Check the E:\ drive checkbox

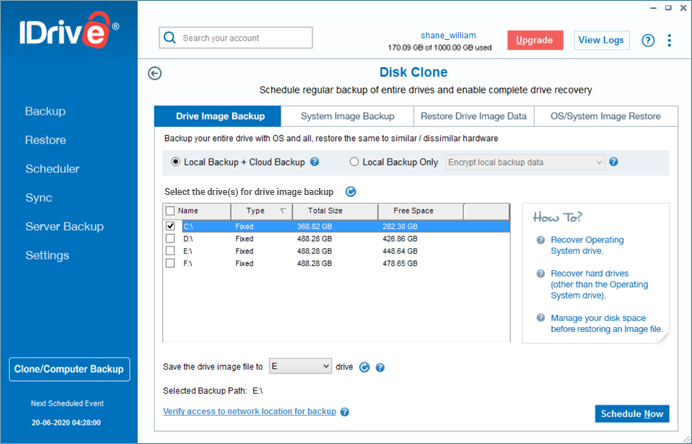[170, 251]
